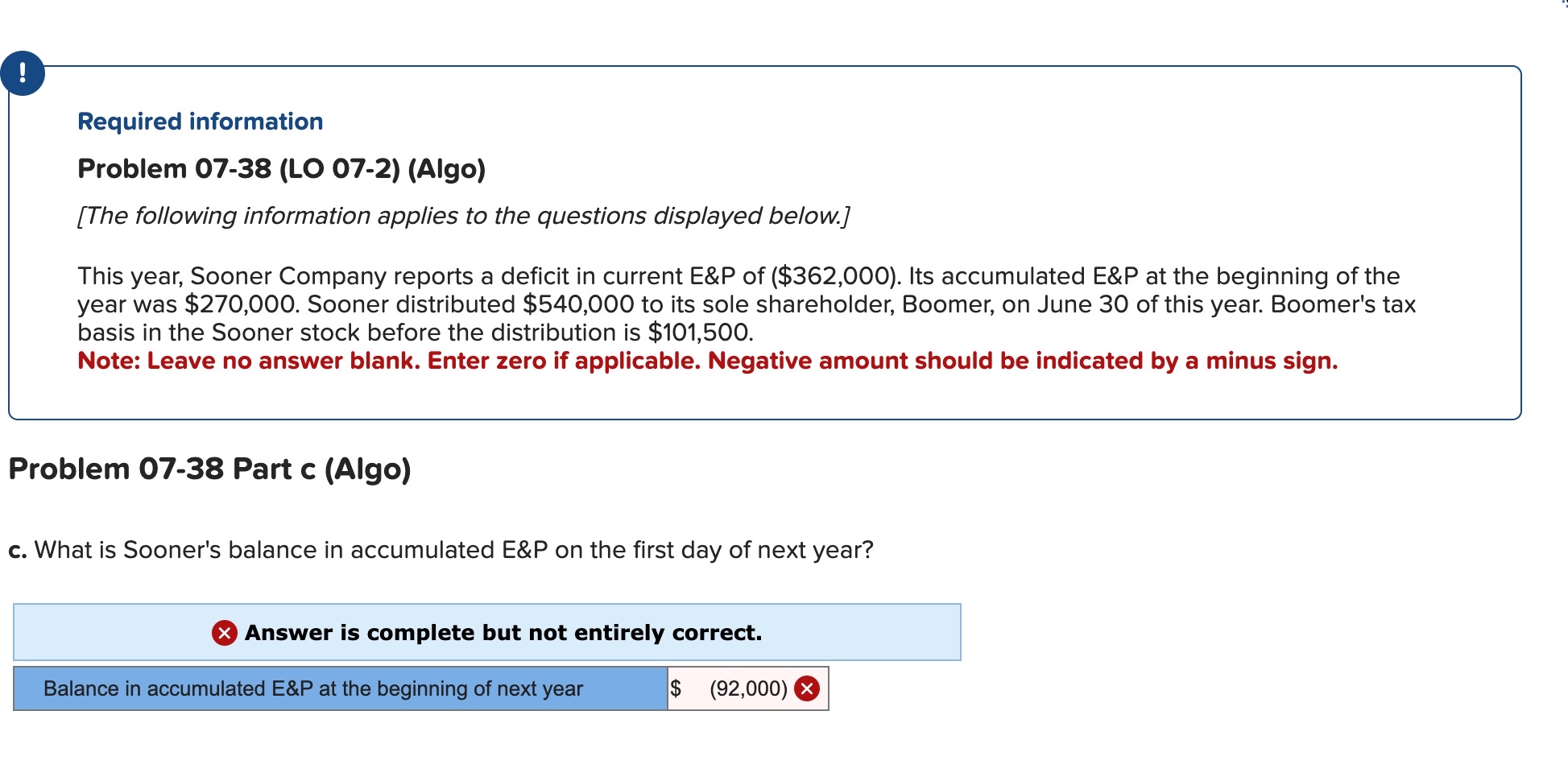Screen dimensions: 1568x773
Task: Click the Balance in accumulated E&P row label
Action: (312, 688)
